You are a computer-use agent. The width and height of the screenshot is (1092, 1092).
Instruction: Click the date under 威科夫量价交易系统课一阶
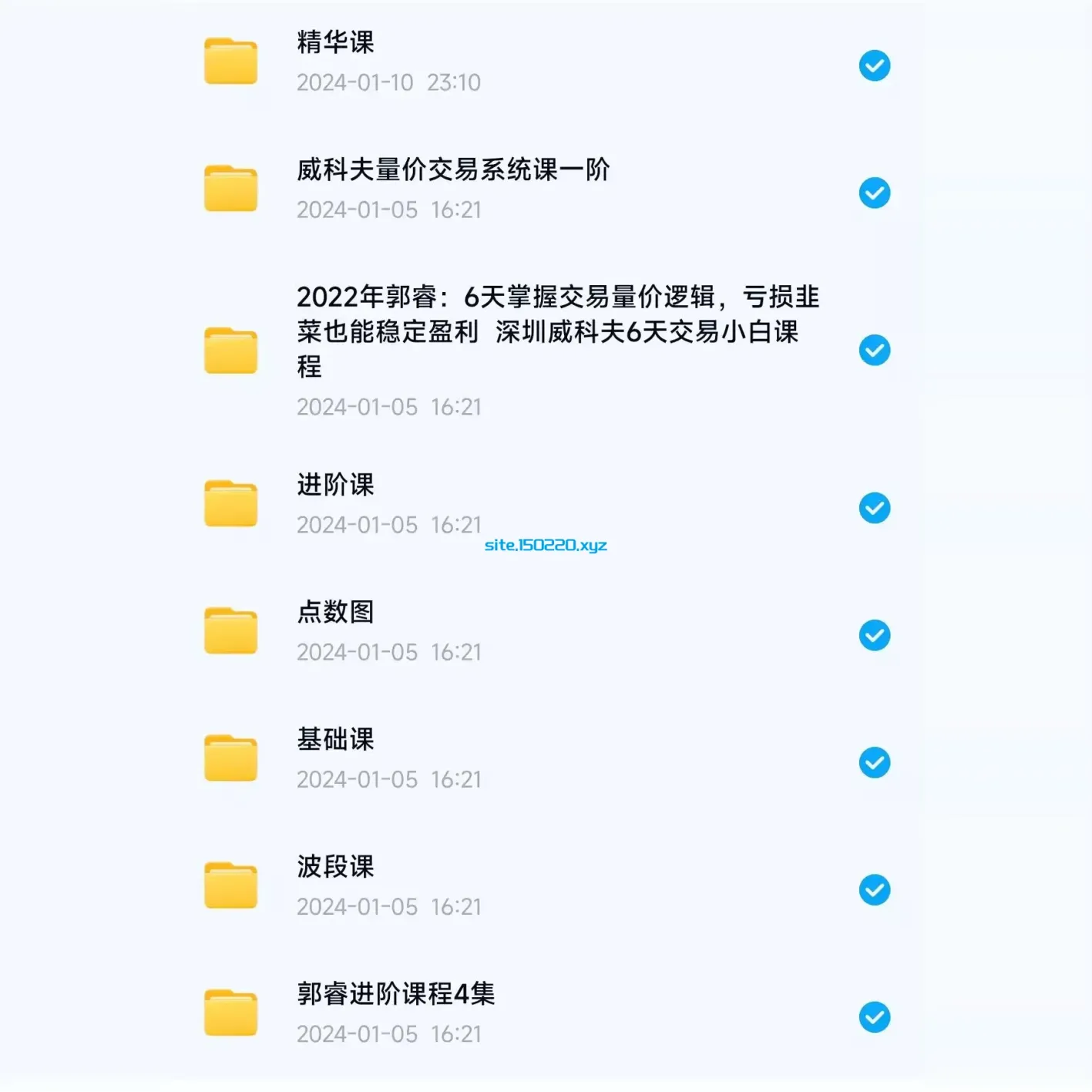(389, 210)
